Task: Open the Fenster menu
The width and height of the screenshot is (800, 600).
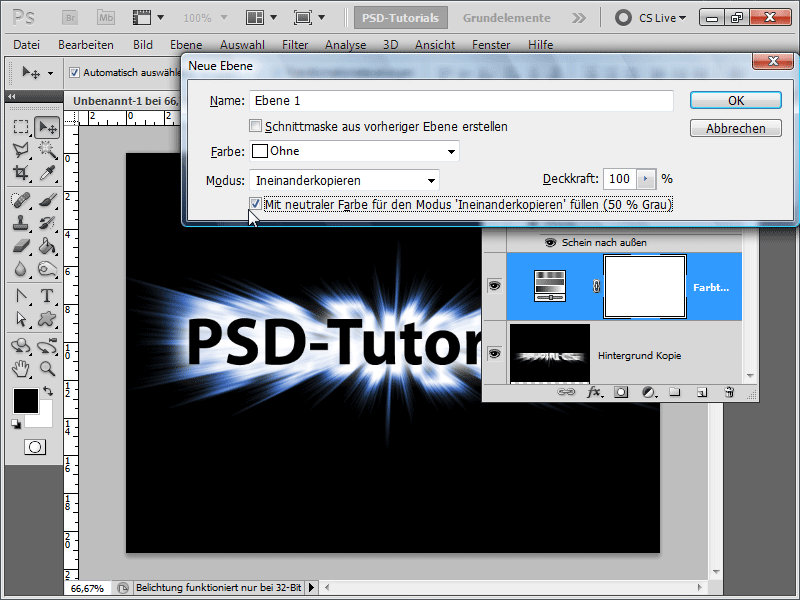Action: pyautogui.click(x=491, y=45)
